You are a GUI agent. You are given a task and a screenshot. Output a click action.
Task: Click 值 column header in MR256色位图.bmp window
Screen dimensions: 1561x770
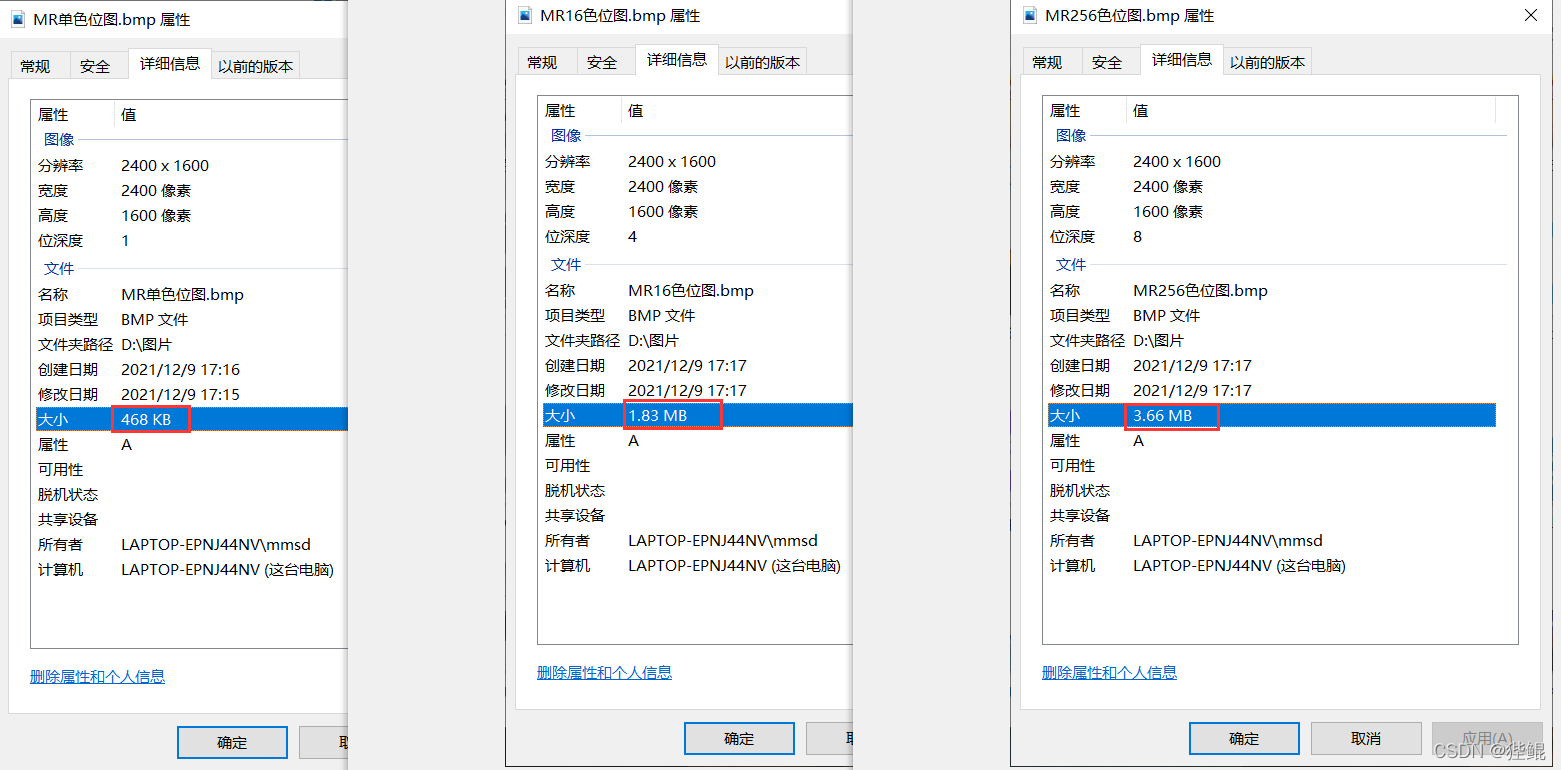click(1141, 111)
